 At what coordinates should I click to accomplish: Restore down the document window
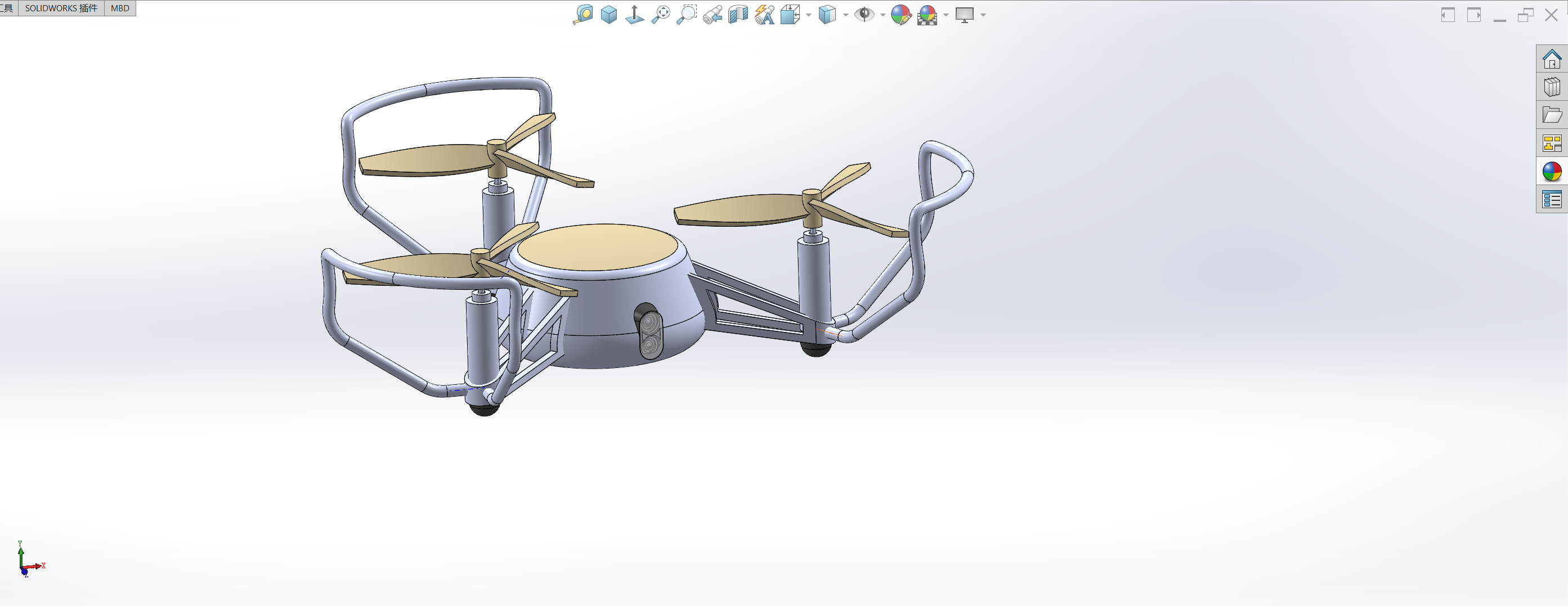pyautogui.click(x=1525, y=15)
